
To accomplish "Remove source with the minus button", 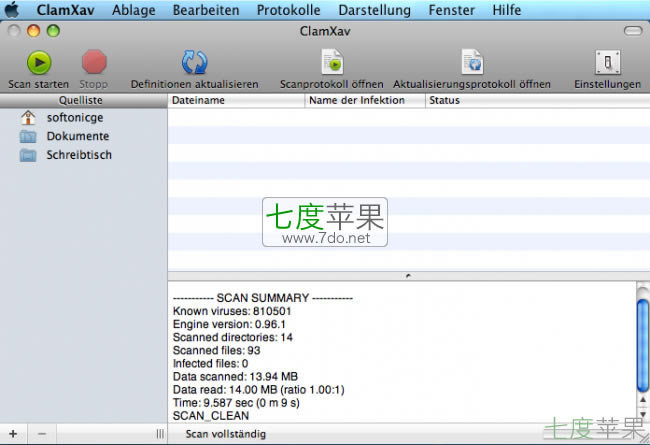I will (42, 434).
